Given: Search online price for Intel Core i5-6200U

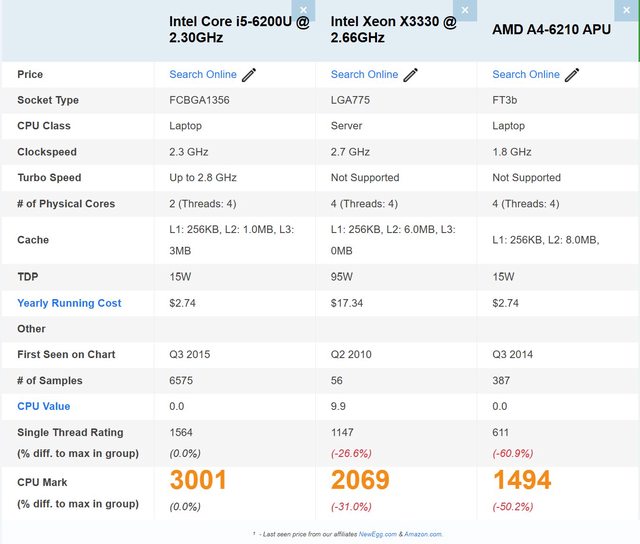Looking at the screenshot, I should (203, 74).
